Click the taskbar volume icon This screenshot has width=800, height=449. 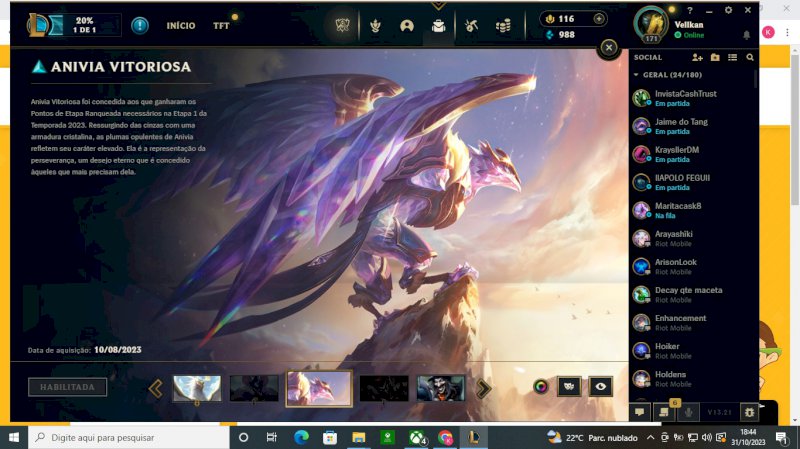pyautogui.click(x=707, y=437)
